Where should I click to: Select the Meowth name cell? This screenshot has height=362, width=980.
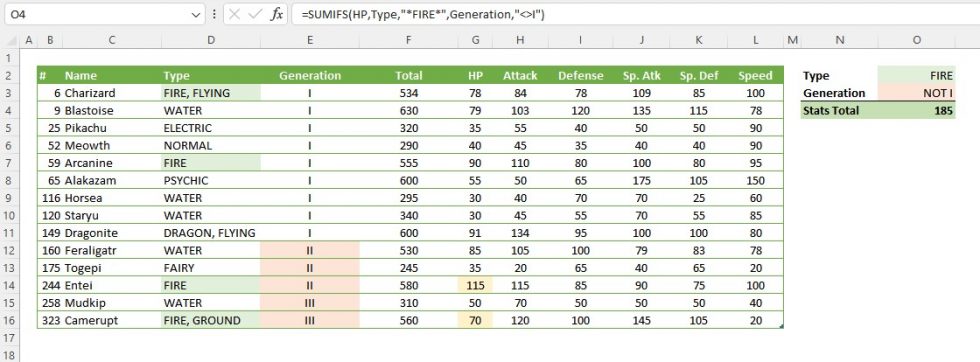(111, 146)
